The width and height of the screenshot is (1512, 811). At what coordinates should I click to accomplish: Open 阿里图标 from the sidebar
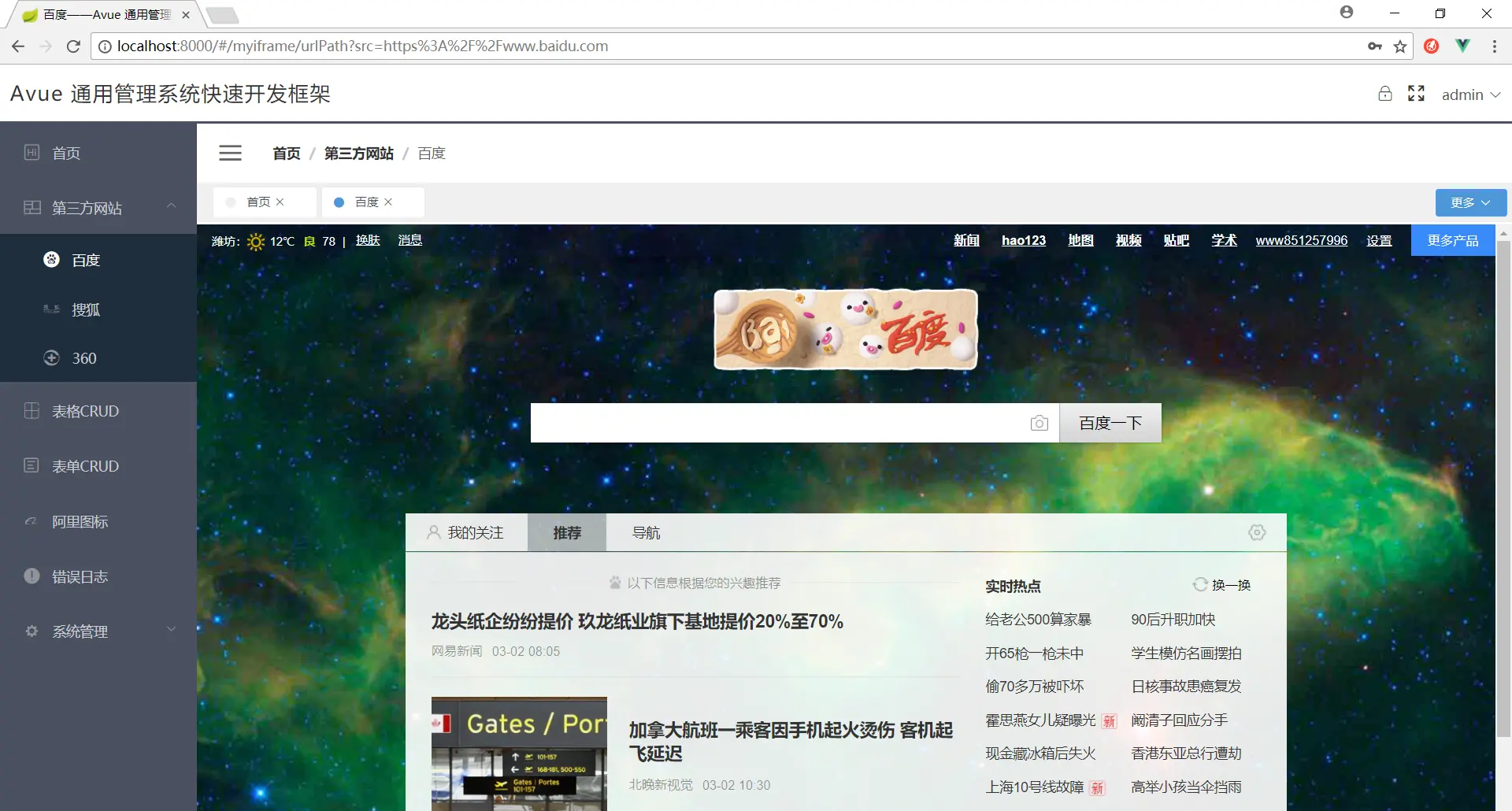pos(98,521)
